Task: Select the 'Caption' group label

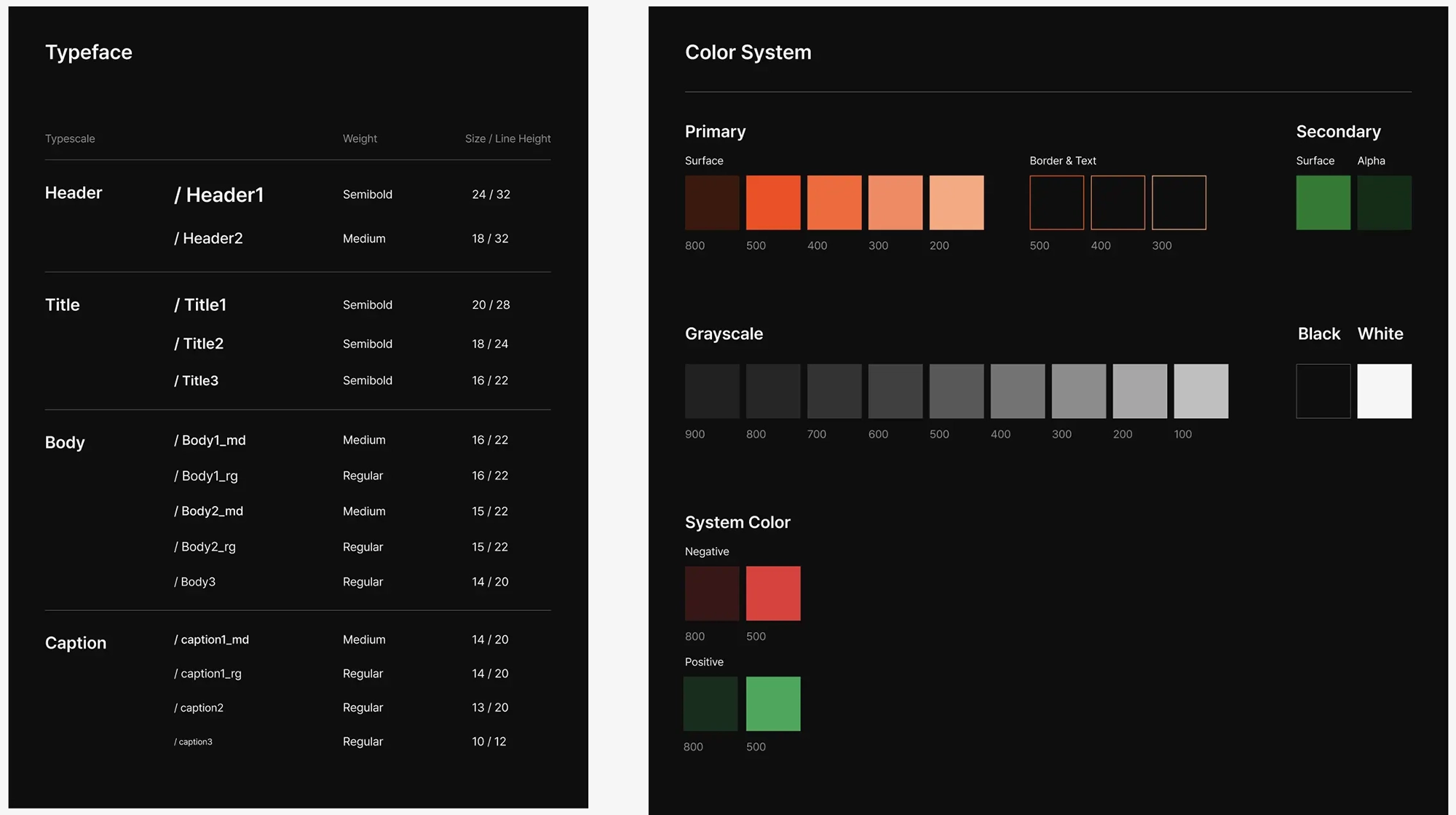Action: 76,642
